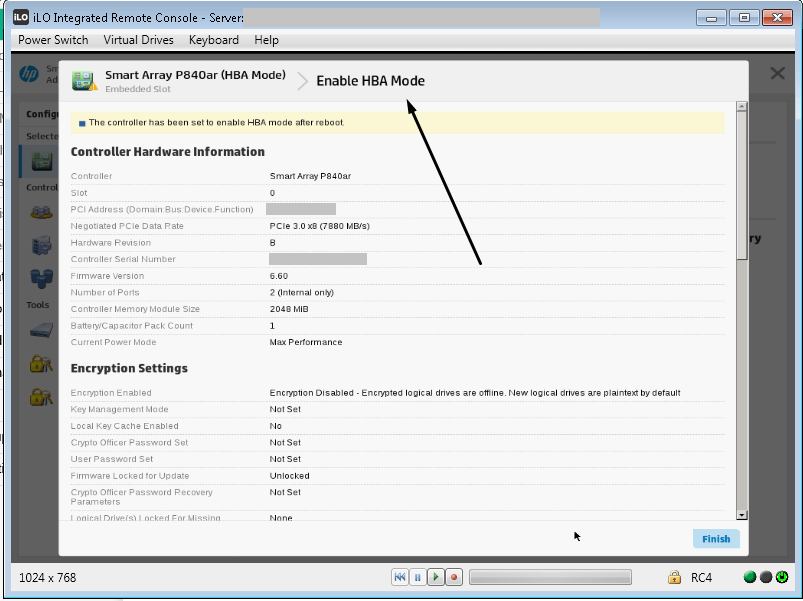This screenshot has height=601, width=803.
Task: Click the Finish button
Action: (715, 539)
